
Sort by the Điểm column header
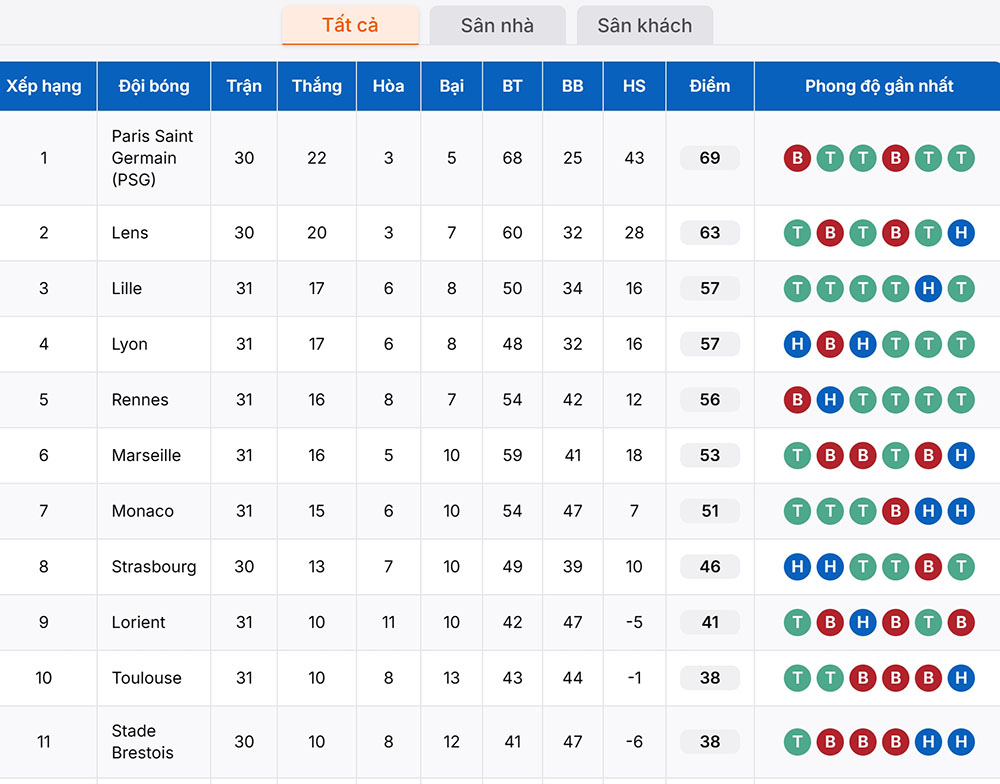click(710, 86)
